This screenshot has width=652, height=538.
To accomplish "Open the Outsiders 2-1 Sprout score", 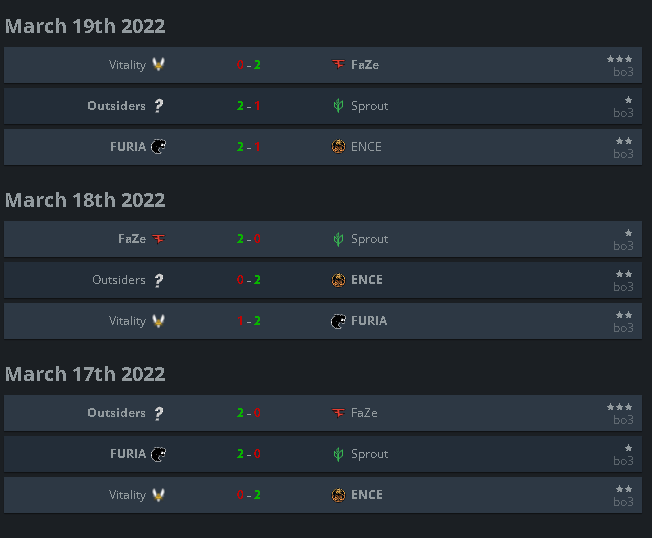I will 249,106.
